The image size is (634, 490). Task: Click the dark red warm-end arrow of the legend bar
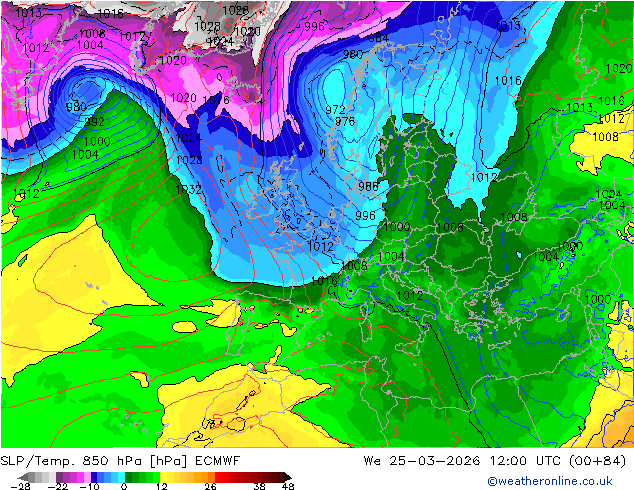(x=287, y=477)
